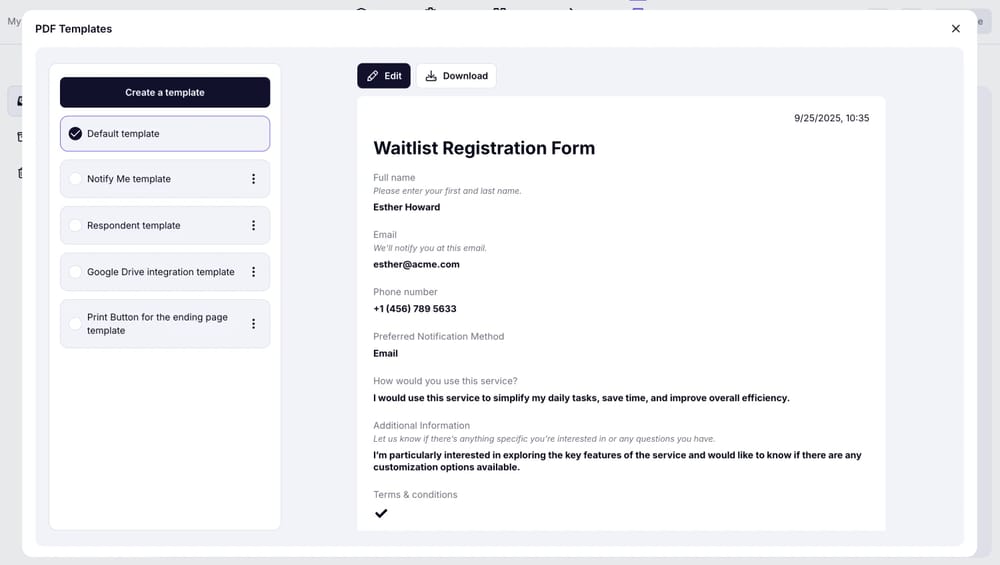This screenshot has width=1000, height=565.
Task: Download the PDF template preview
Action: (456, 76)
